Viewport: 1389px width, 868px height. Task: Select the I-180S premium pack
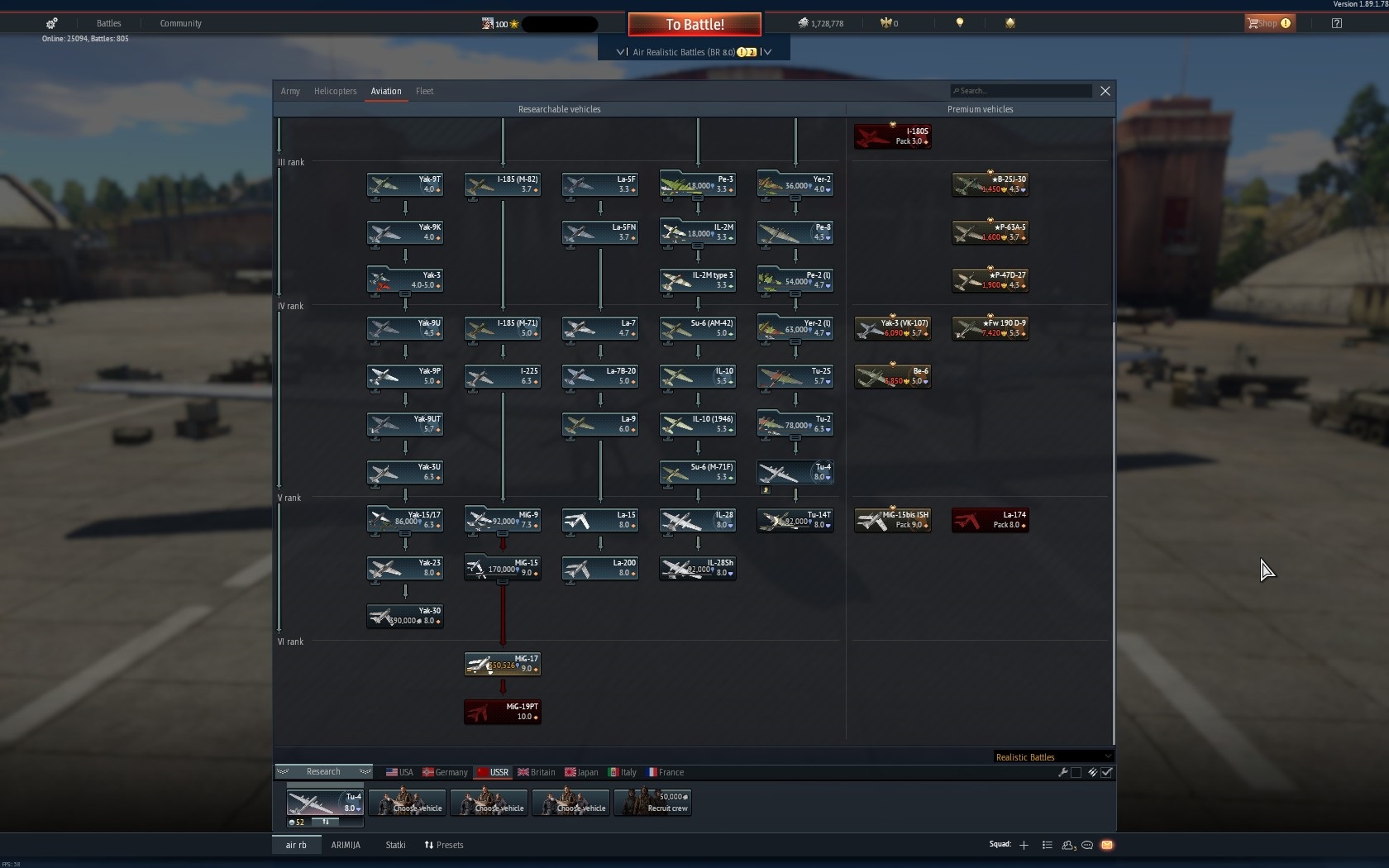[x=893, y=136]
